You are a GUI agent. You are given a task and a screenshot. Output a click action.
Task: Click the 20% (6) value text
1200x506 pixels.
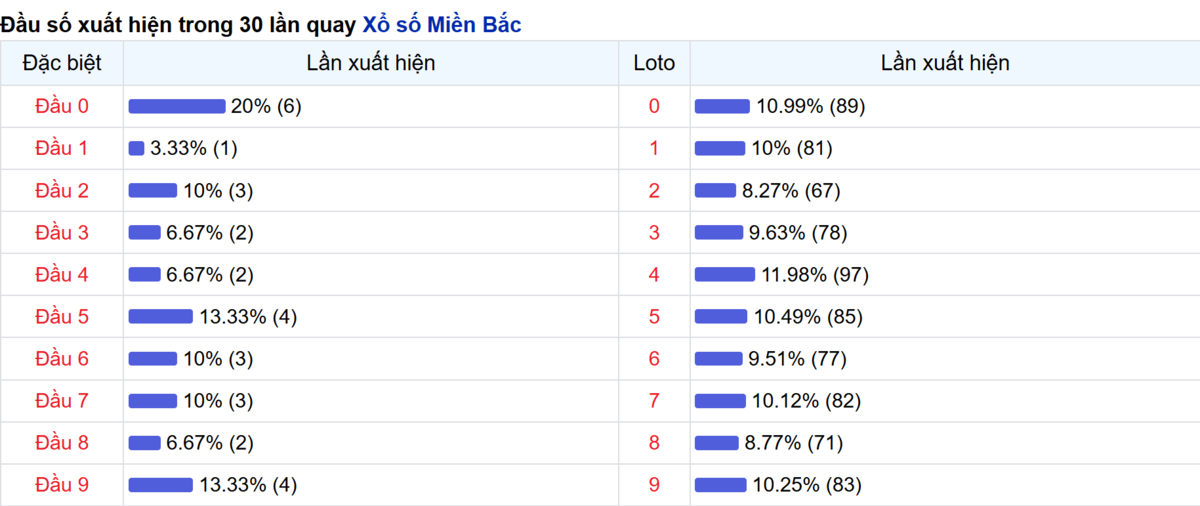click(265, 107)
